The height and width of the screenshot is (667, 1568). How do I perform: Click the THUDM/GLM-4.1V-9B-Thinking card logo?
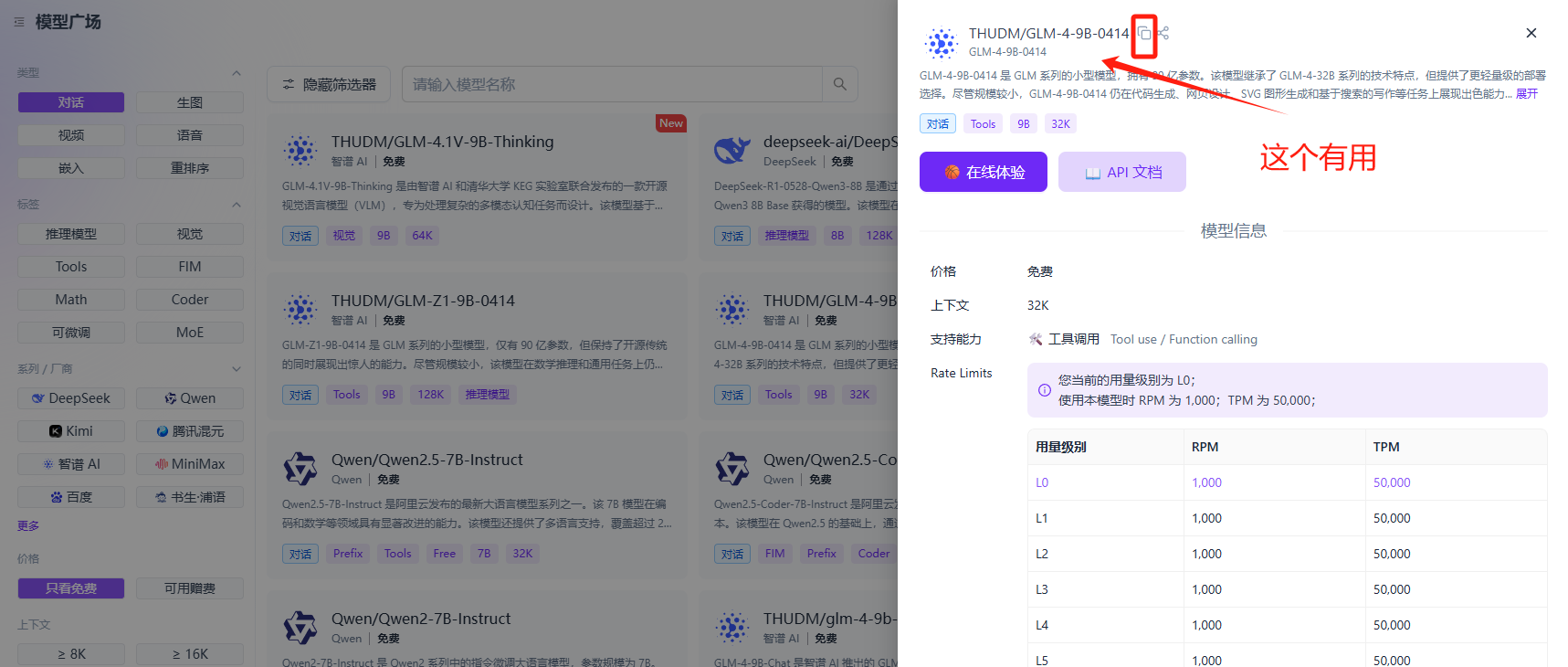click(x=300, y=151)
